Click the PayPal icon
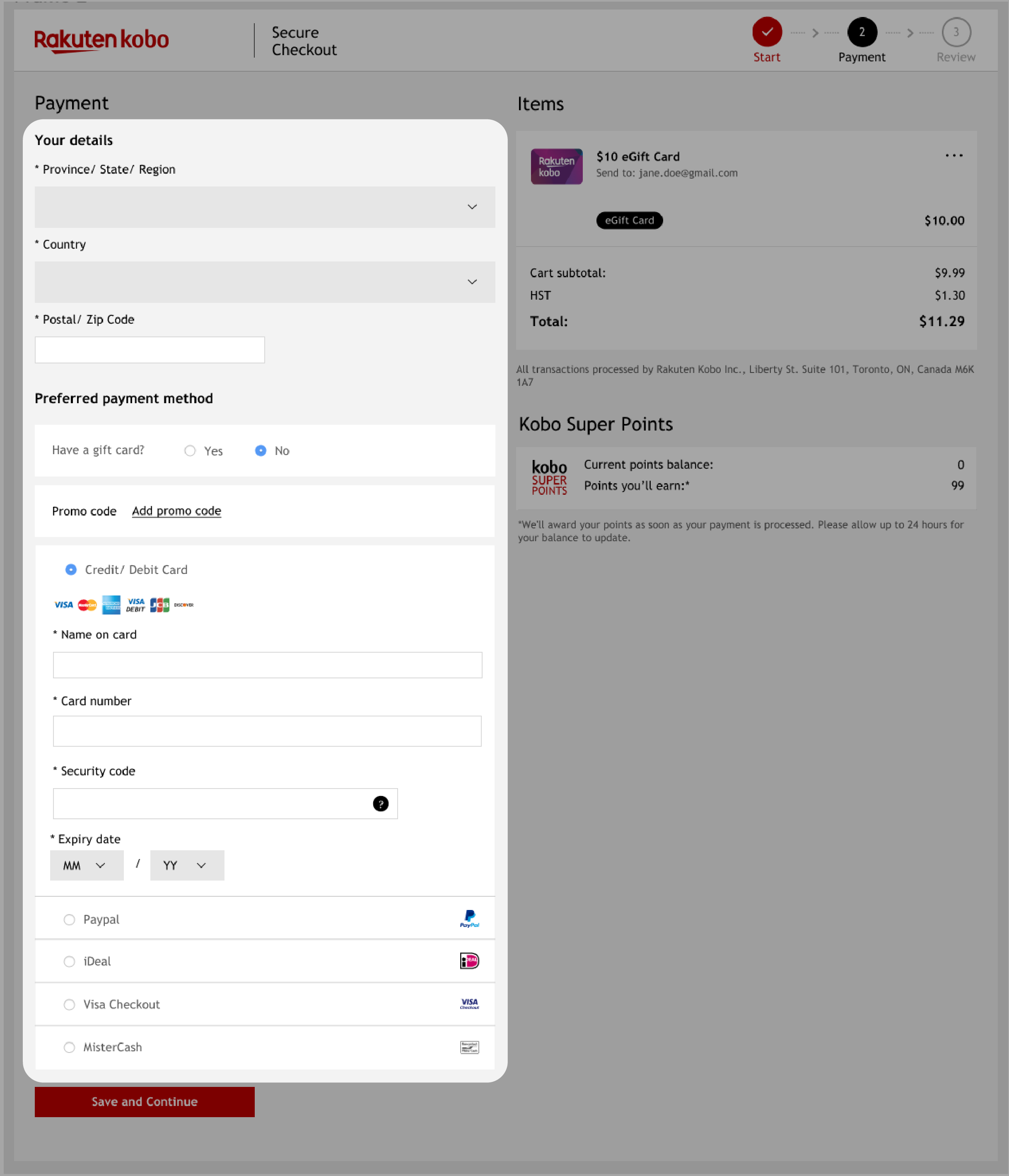Image resolution: width=1009 pixels, height=1176 pixels. (x=468, y=918)
